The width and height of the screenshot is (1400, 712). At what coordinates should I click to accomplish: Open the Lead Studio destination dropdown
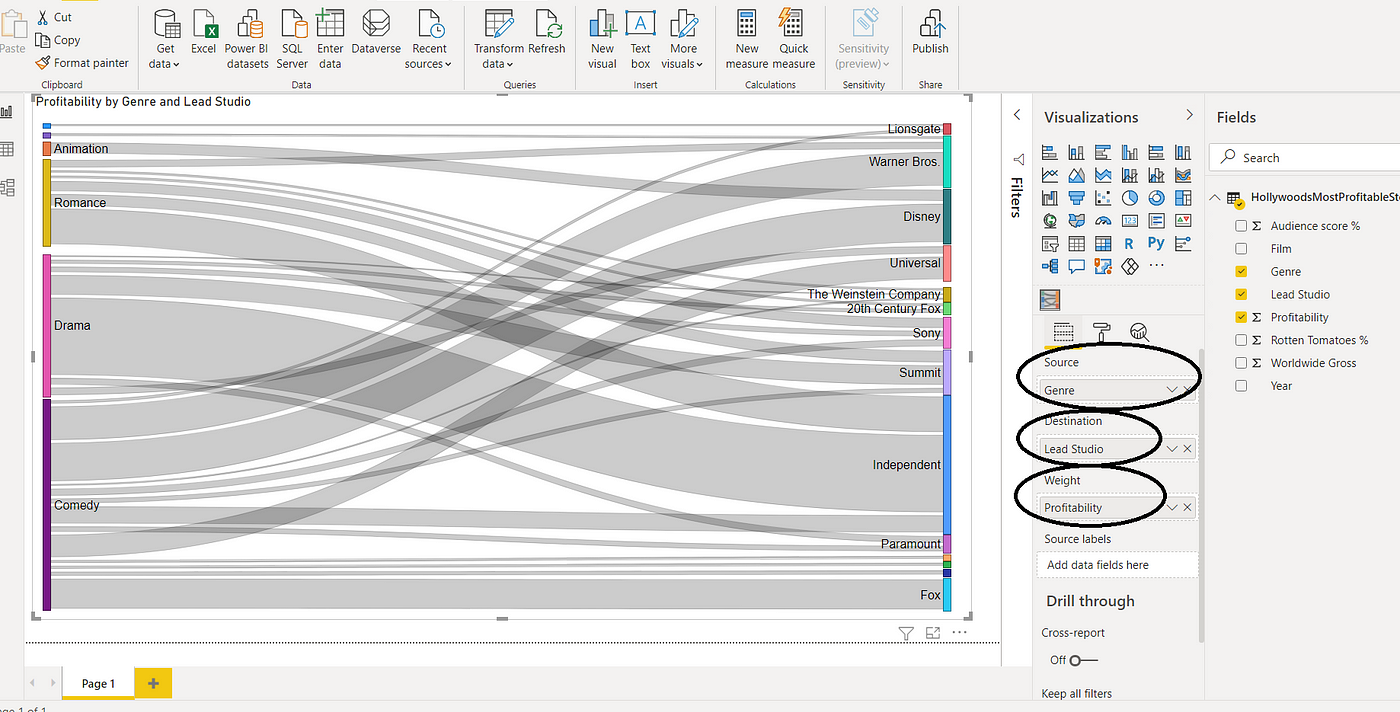1171,449
